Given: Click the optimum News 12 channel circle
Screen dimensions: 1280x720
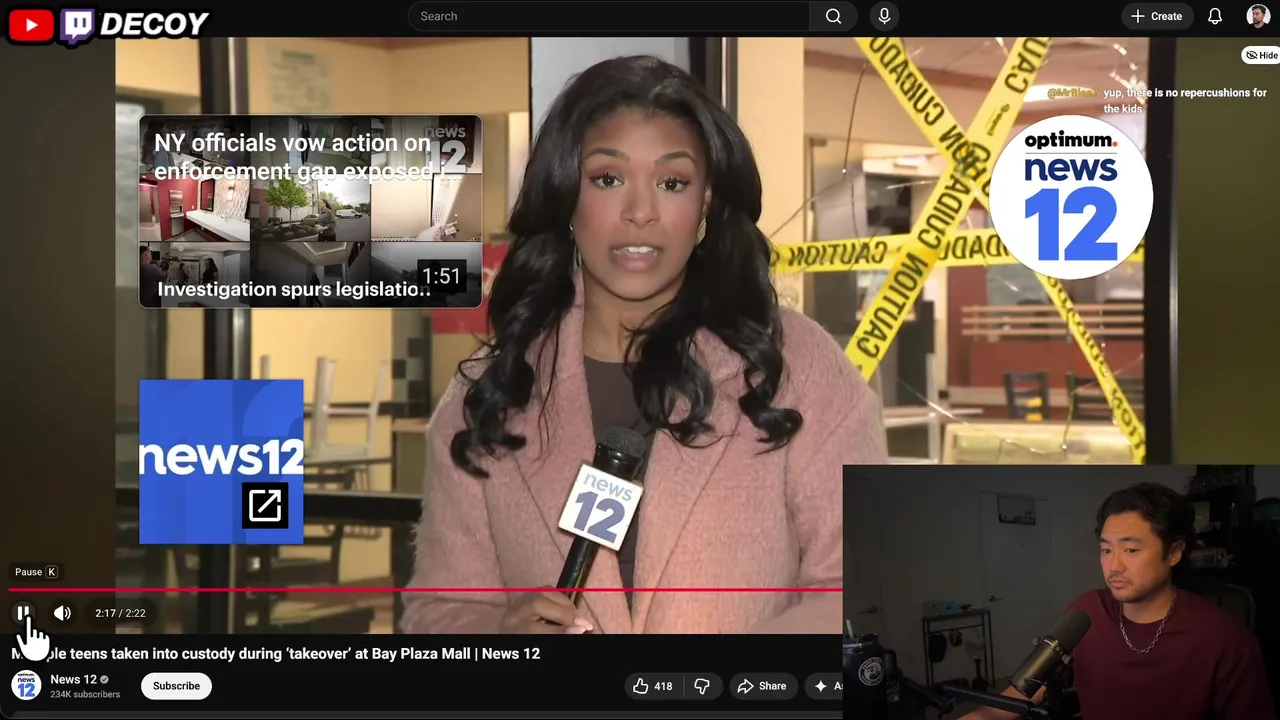Looking at the screenshot, I should tap(1070, 197).
